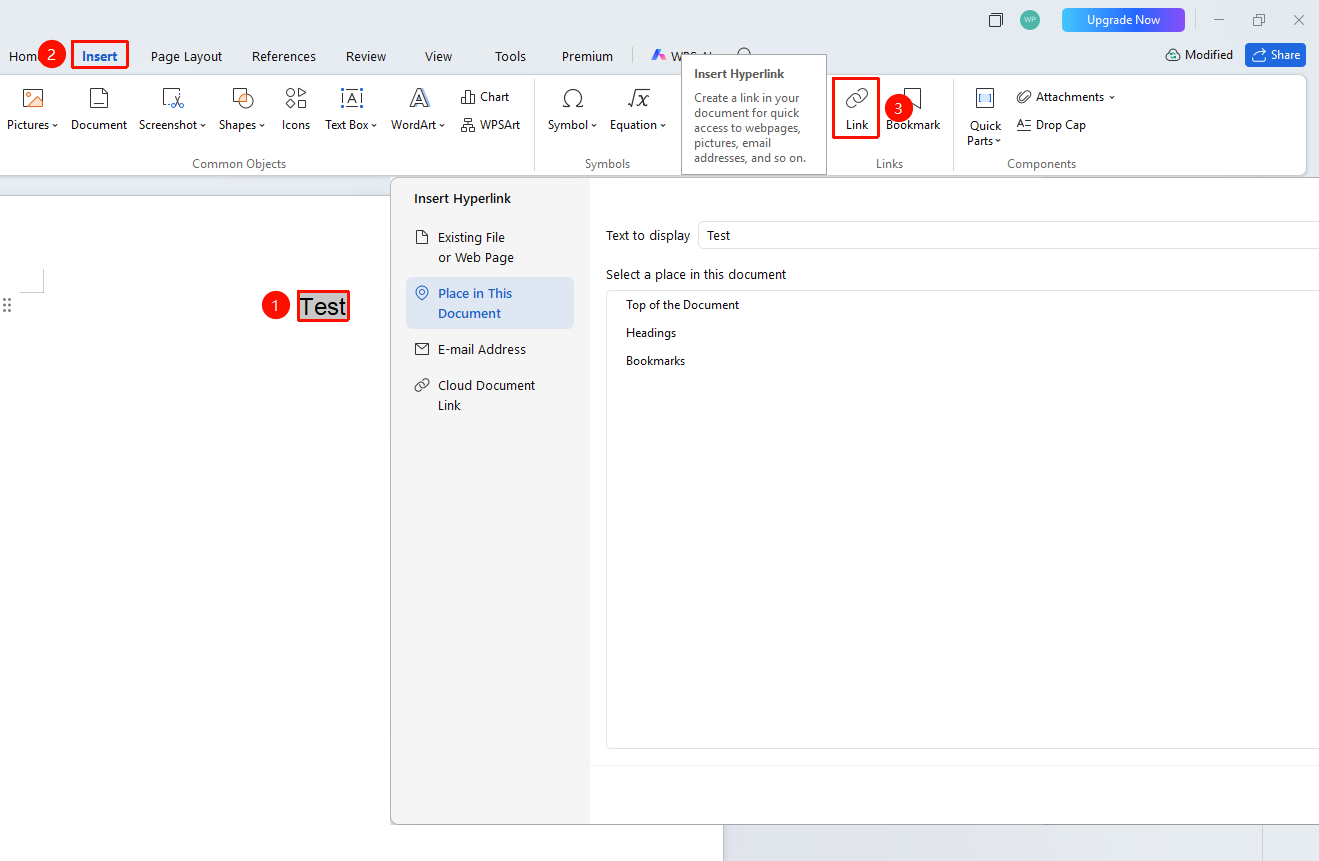Select Top of the Document entry
Screen dimensions: 1319x861
point(683,305)
